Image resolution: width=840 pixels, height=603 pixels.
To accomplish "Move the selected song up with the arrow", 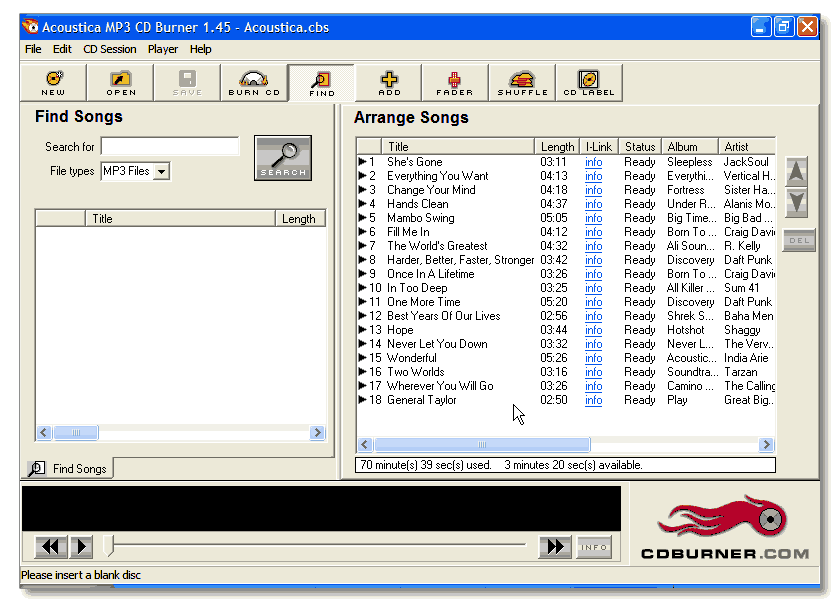I will 797,171.
